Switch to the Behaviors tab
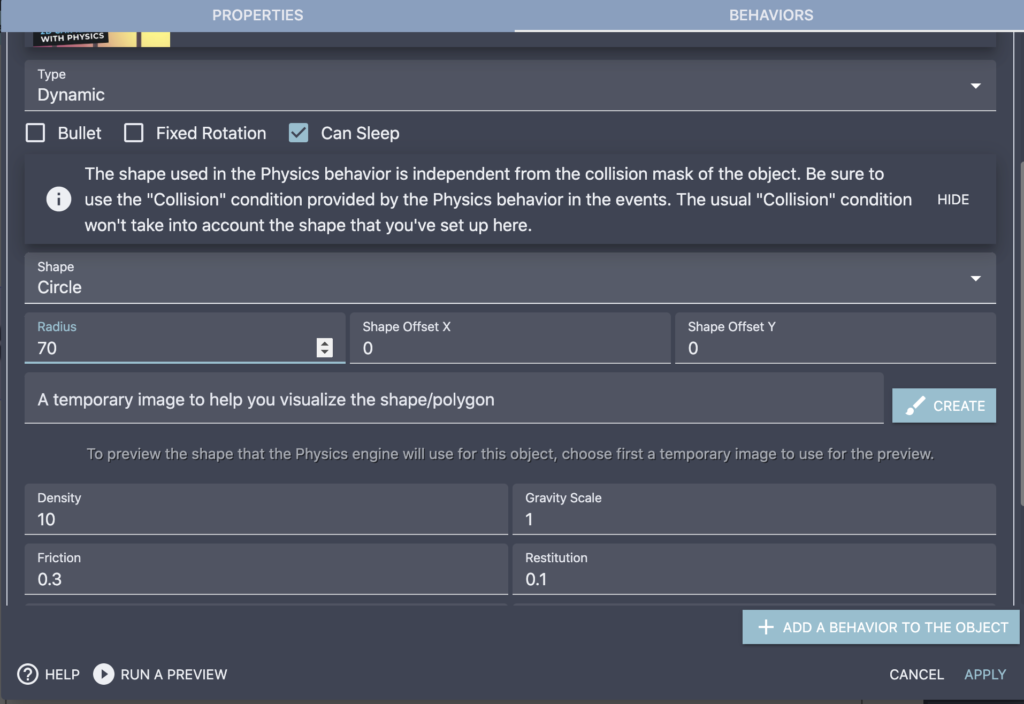This screenshot has width=1024, height=704. click(771, 15)
